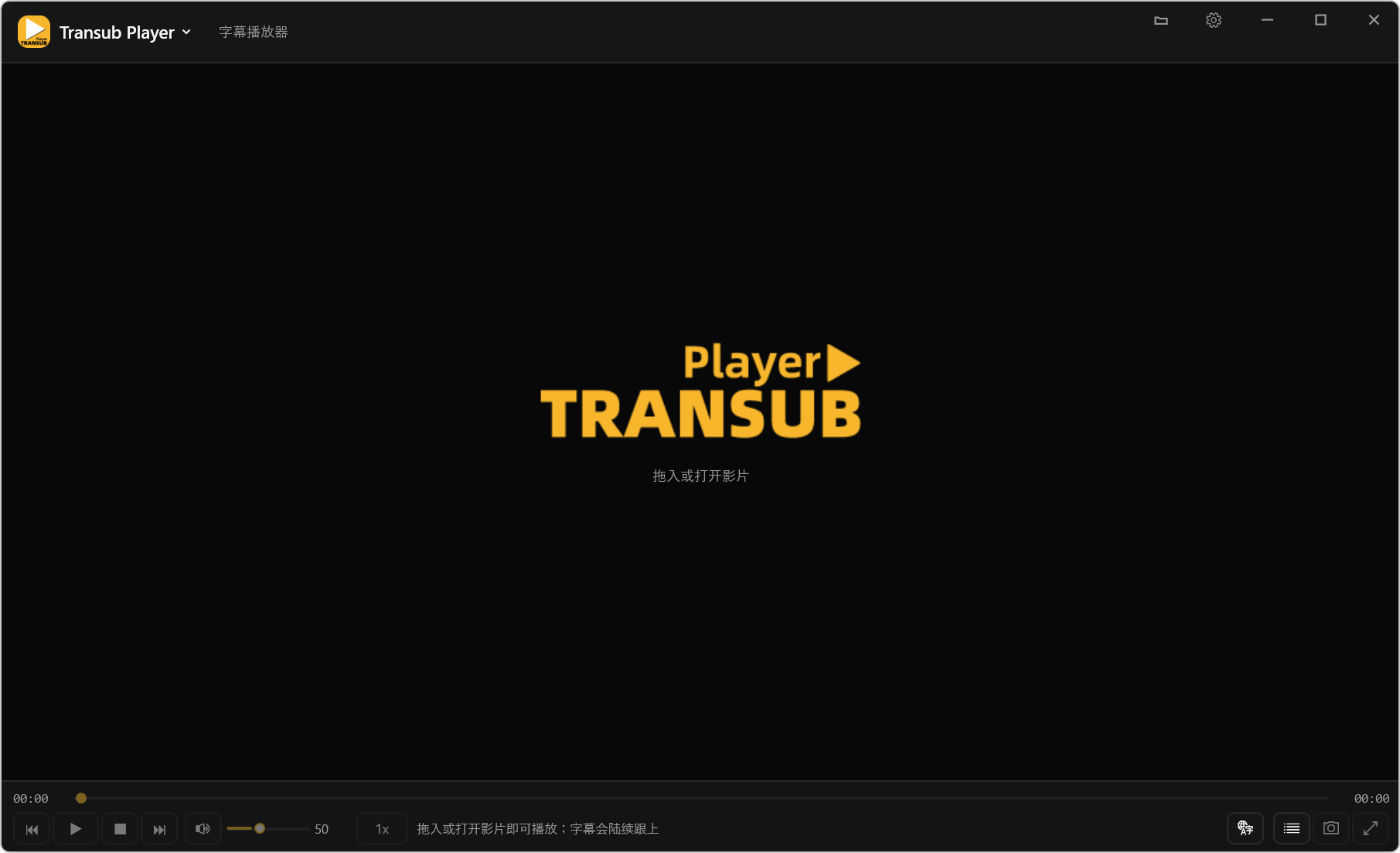
Task: Enter fullscreen with the expand arrows icon
Action: 1371,828
